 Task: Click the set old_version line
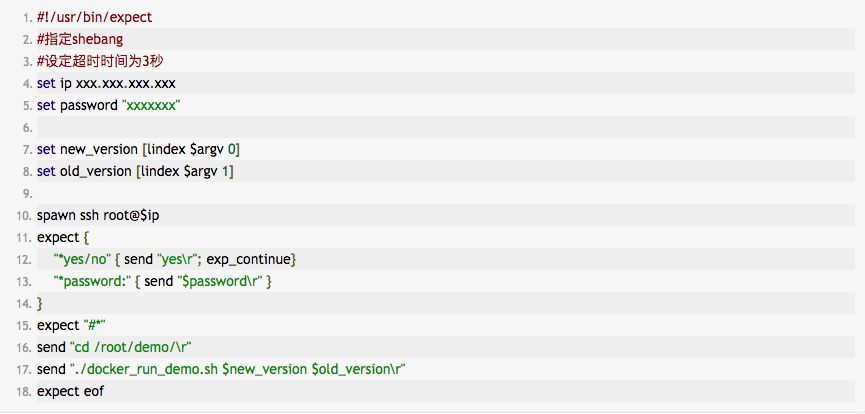pos(135,172)
